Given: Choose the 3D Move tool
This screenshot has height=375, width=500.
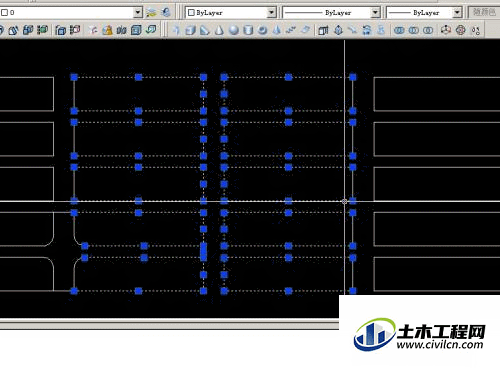Looking at the screenshot, I should coord(446,30).
